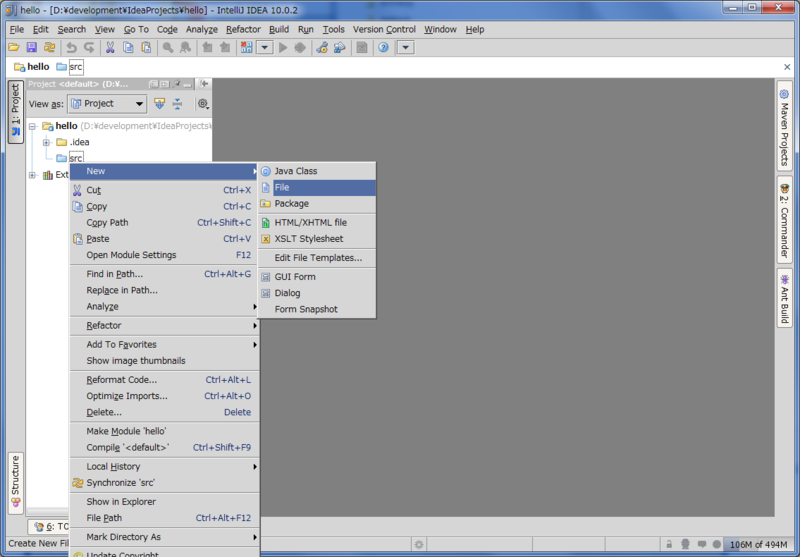
Task: Choose XSLT Stylesheet from New submenu
Action: click(317, 239)
